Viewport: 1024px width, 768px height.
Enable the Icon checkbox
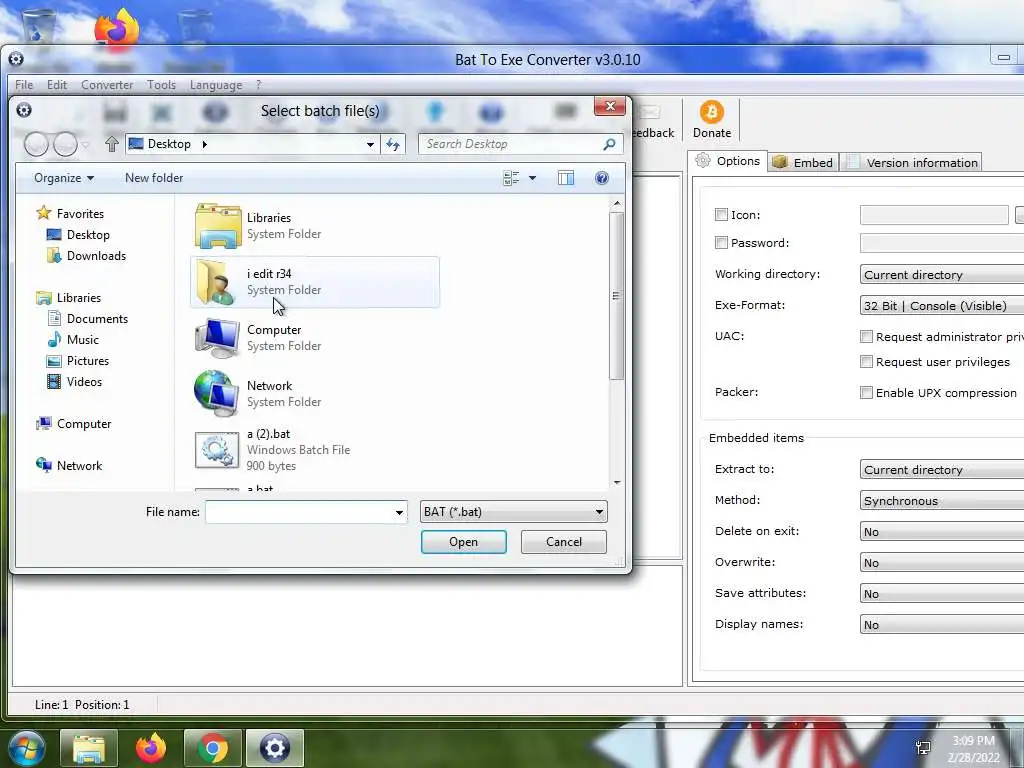[x=721, y=215]
